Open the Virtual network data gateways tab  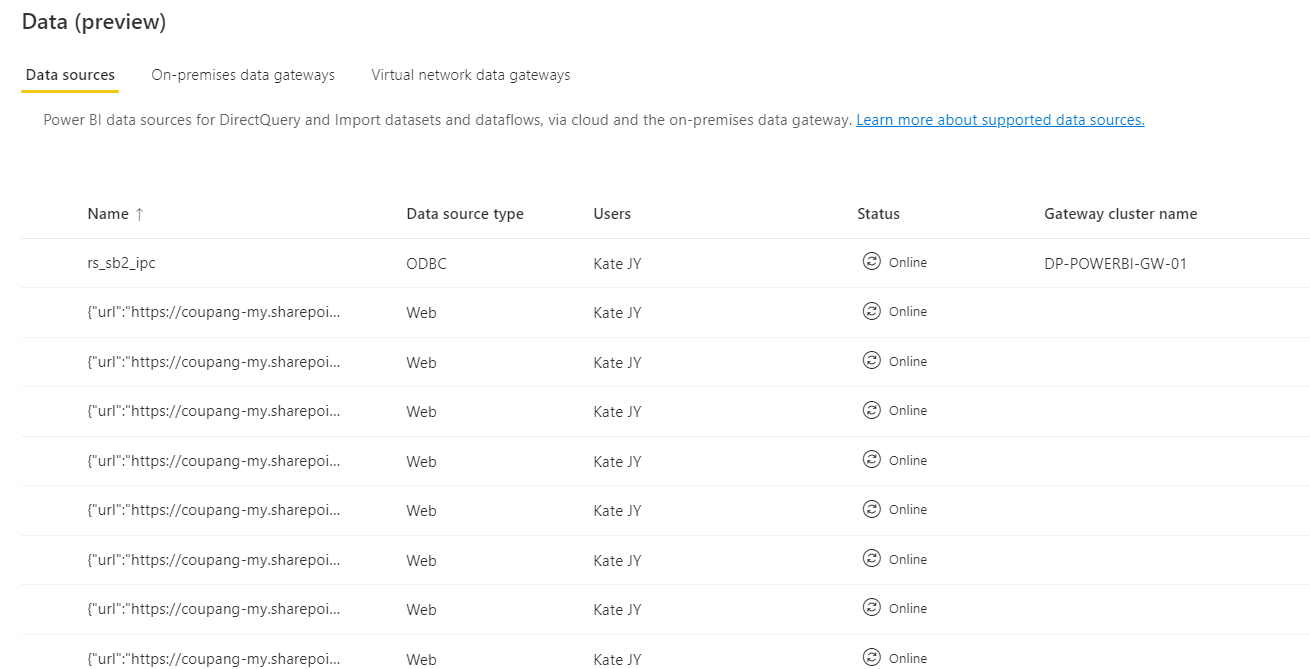click(471, 75)
